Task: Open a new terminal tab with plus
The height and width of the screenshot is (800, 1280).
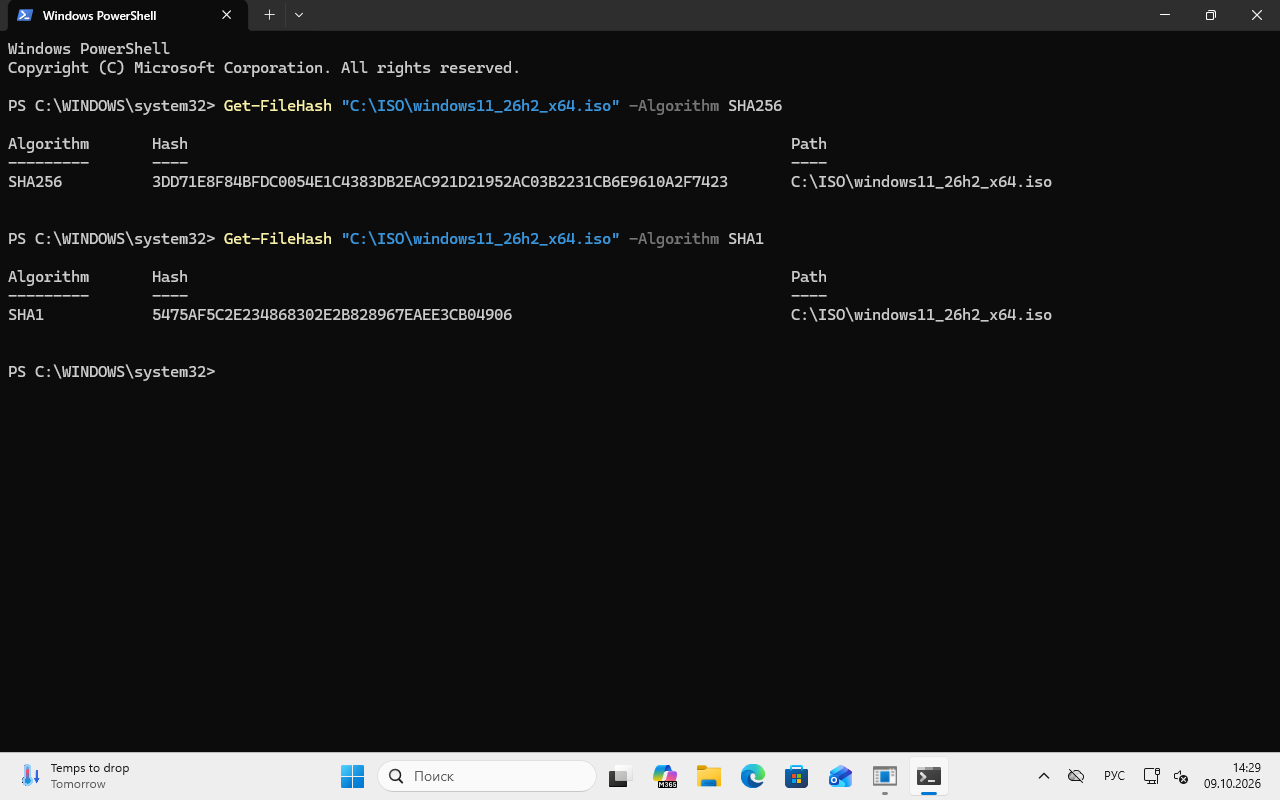Action: pos(269,15)
